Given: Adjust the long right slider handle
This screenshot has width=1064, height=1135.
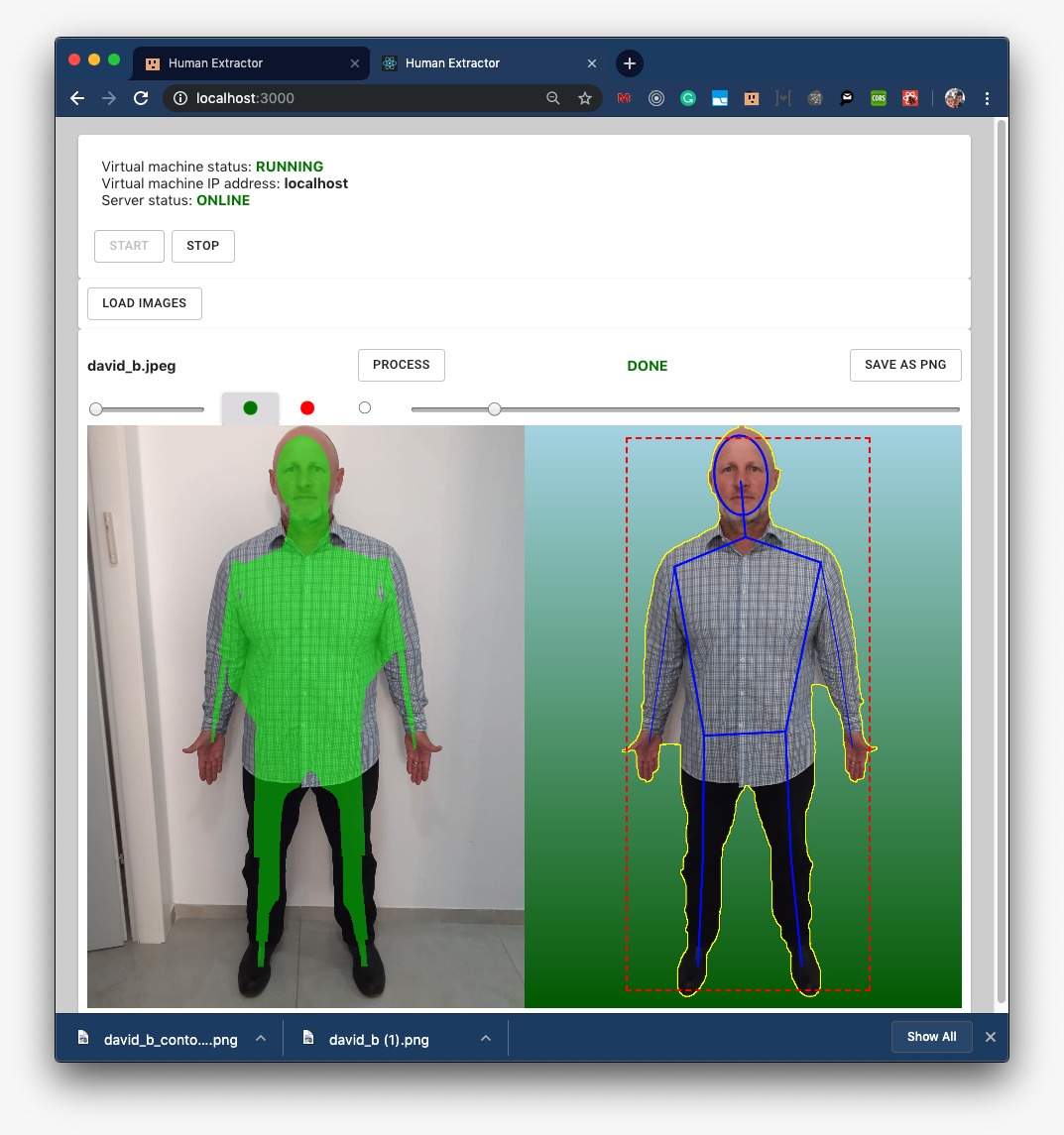Looking at the screenshot, I should click(x=494, y=409).
